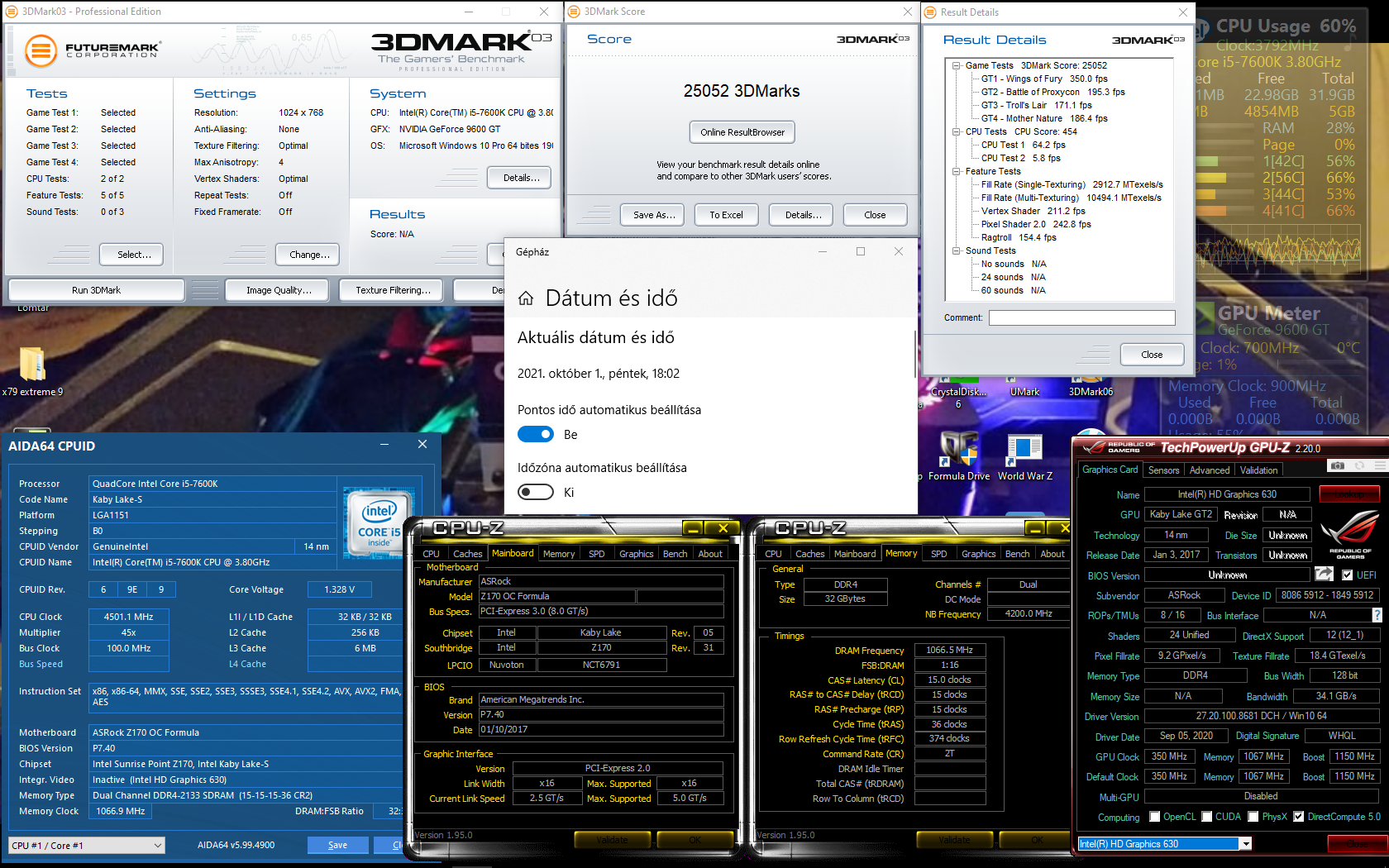Click the Lookup button in GPU-Z

[1349, 494]
